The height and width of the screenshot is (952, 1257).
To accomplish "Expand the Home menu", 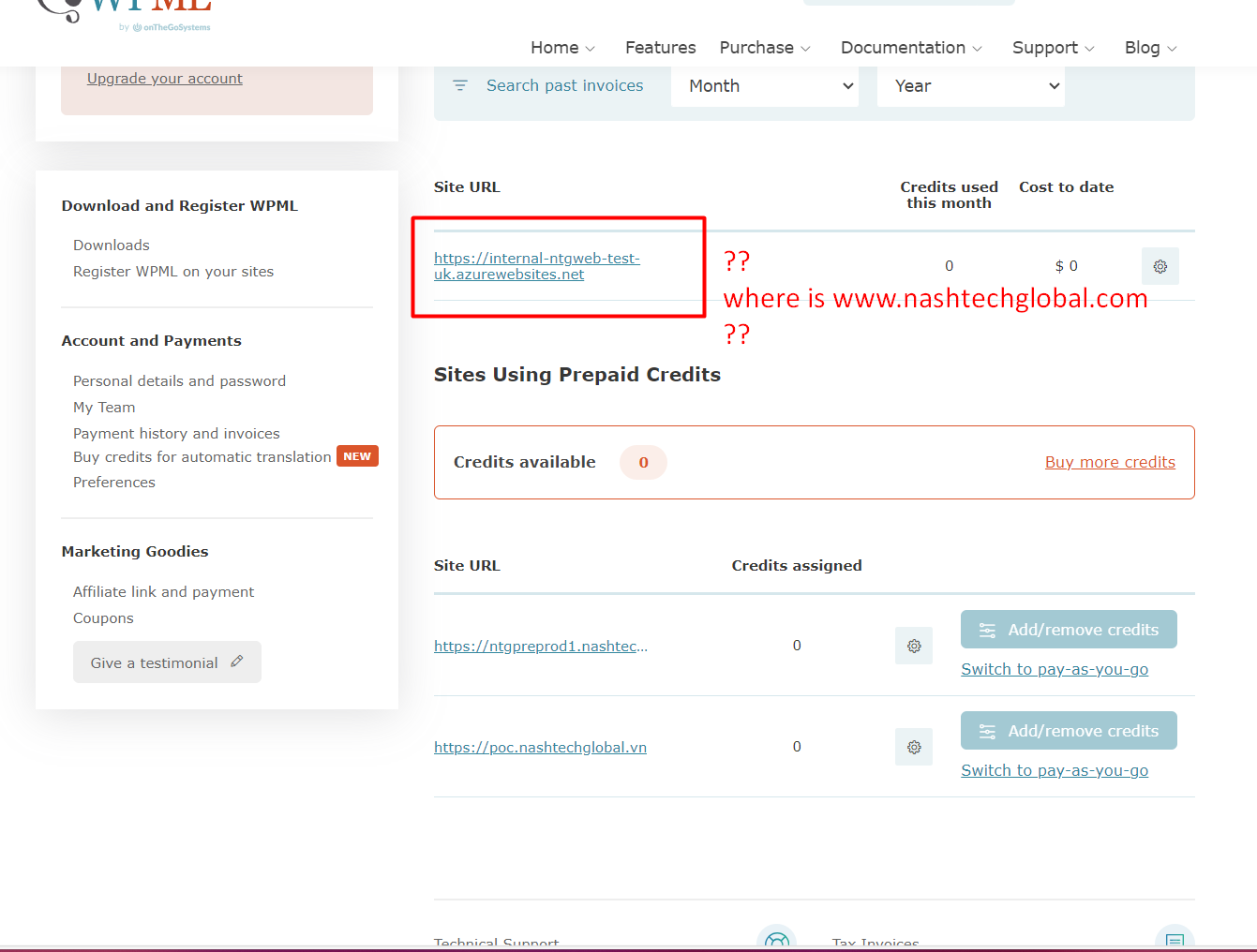I will pyautogui.click(x=562, y=48).
